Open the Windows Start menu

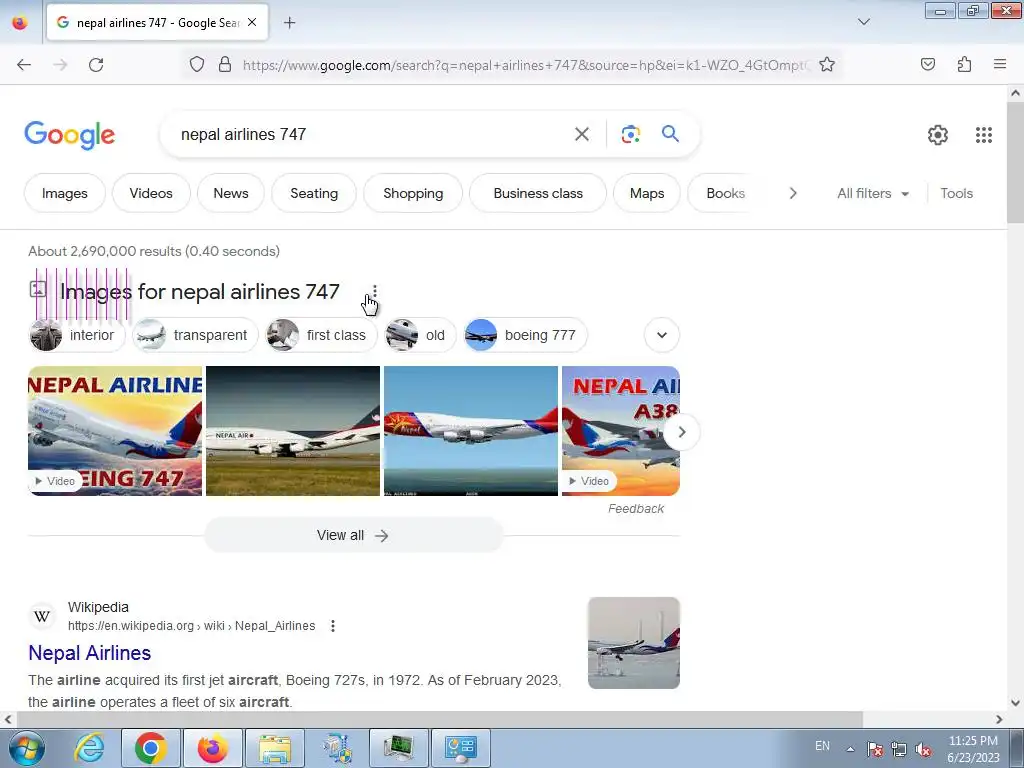[27, 748]
